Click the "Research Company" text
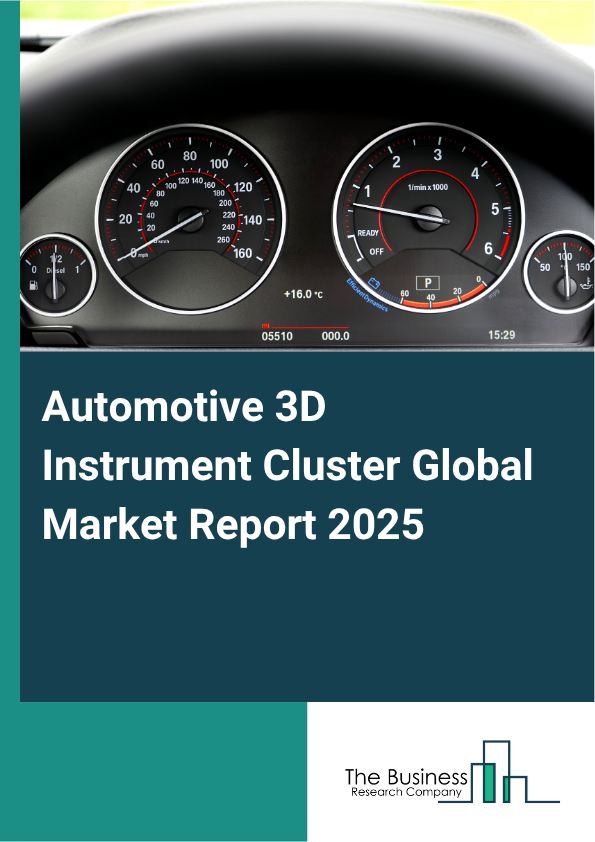 coord(407,792)
